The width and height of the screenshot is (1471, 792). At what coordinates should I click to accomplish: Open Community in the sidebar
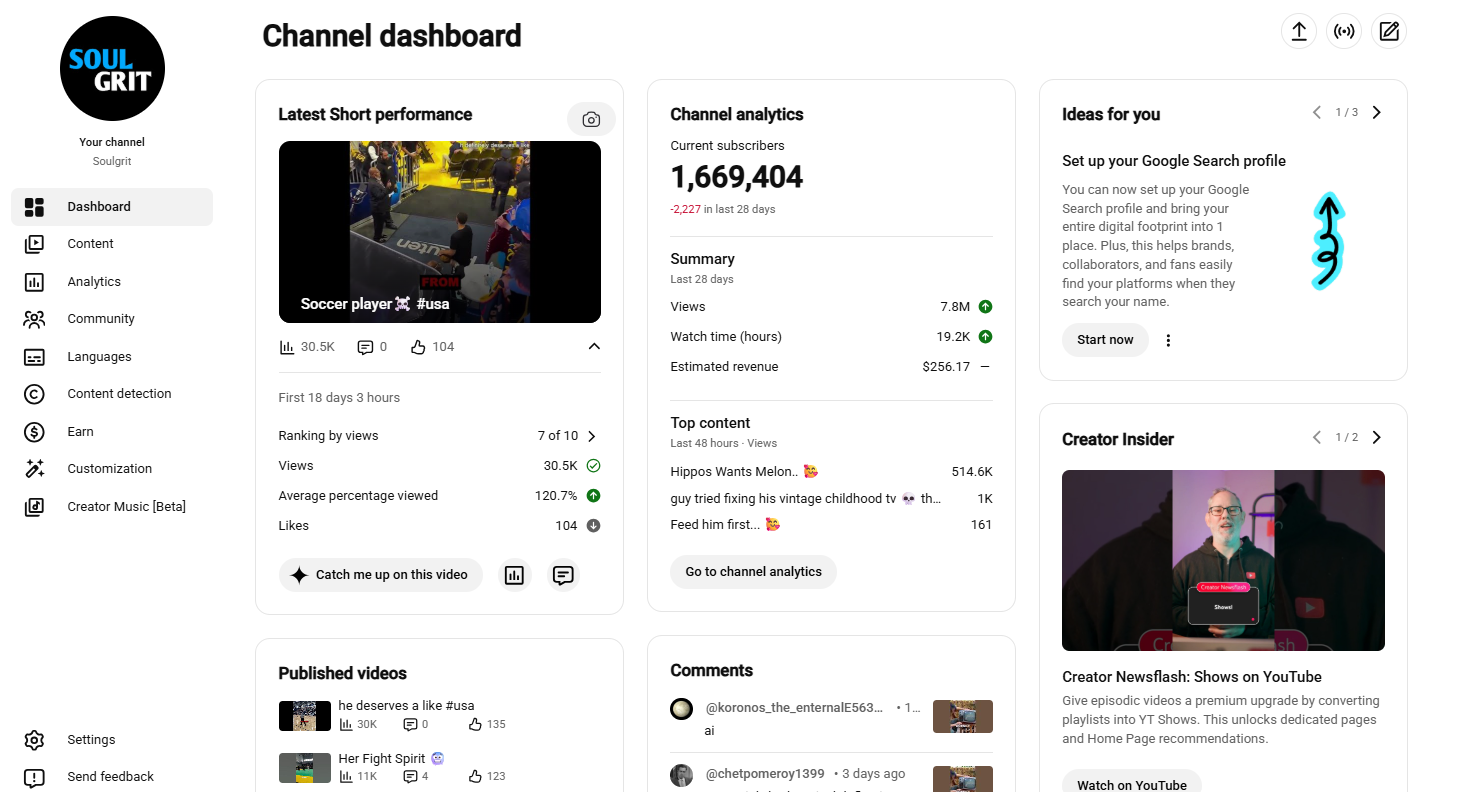click(112, 319)
